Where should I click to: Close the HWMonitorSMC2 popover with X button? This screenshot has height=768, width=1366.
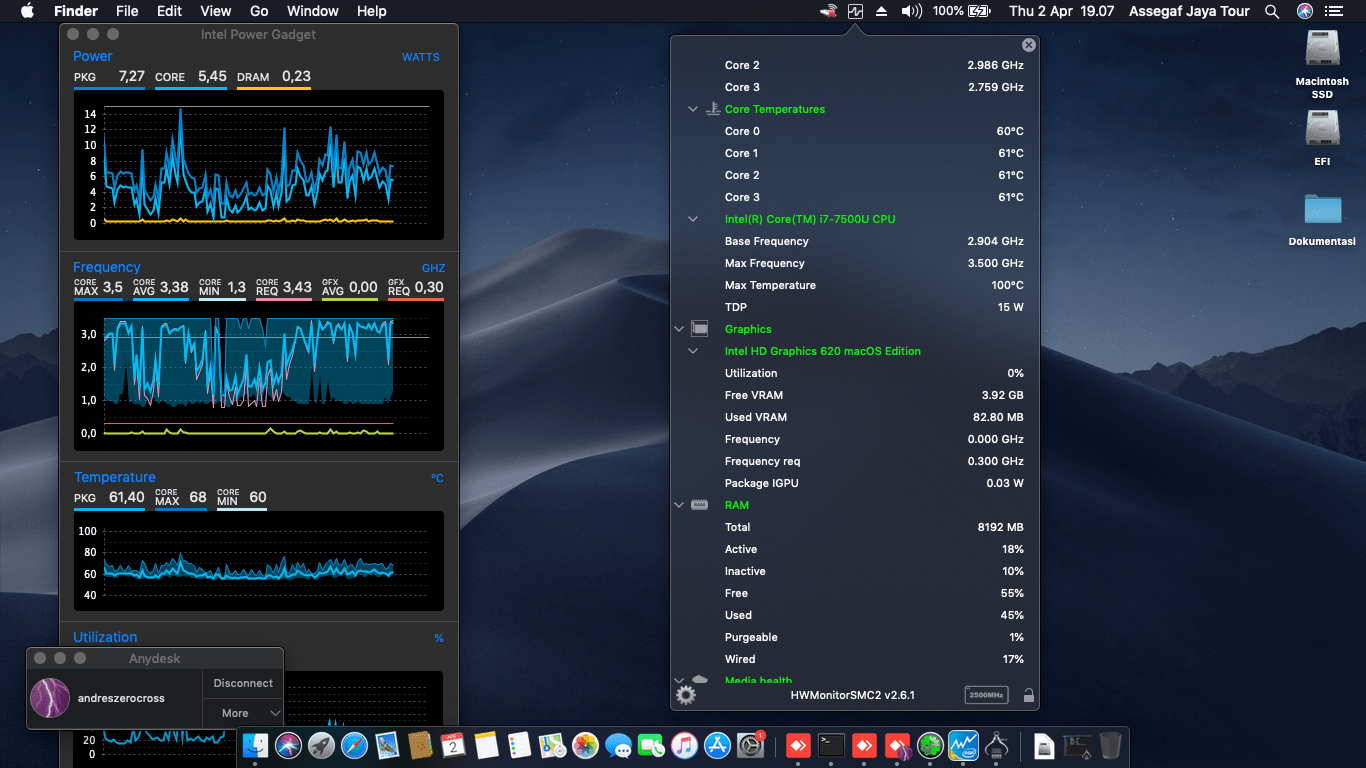(x=1029, y=45)
